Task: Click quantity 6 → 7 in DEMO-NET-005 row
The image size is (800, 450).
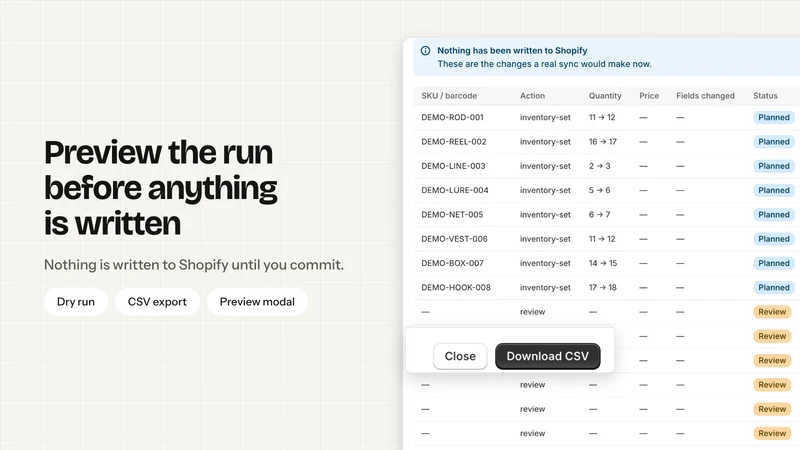Action: point(599,215)
